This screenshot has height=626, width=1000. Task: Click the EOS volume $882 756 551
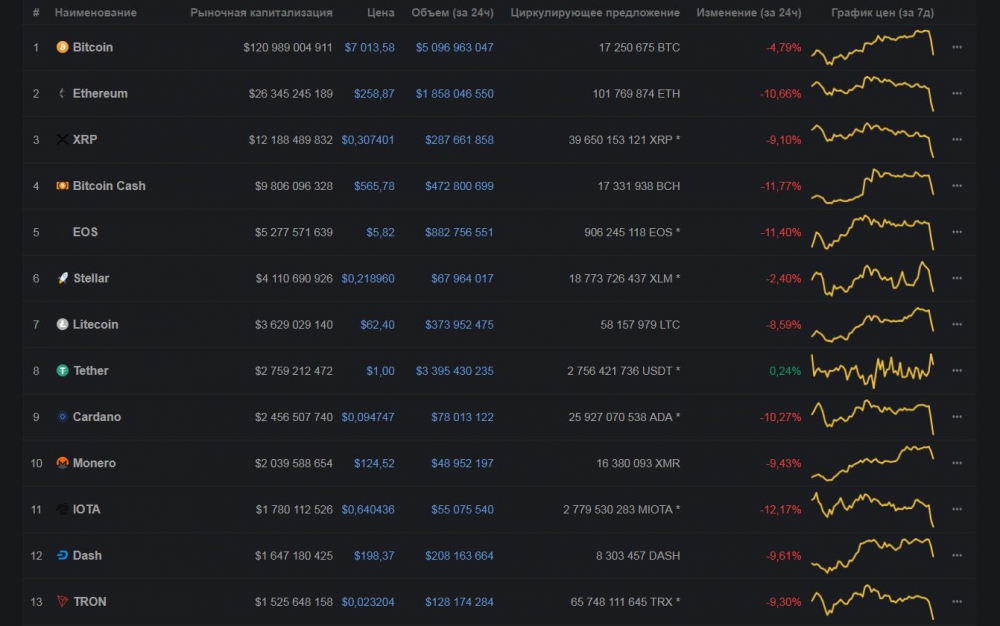click(x=459, y=232)
